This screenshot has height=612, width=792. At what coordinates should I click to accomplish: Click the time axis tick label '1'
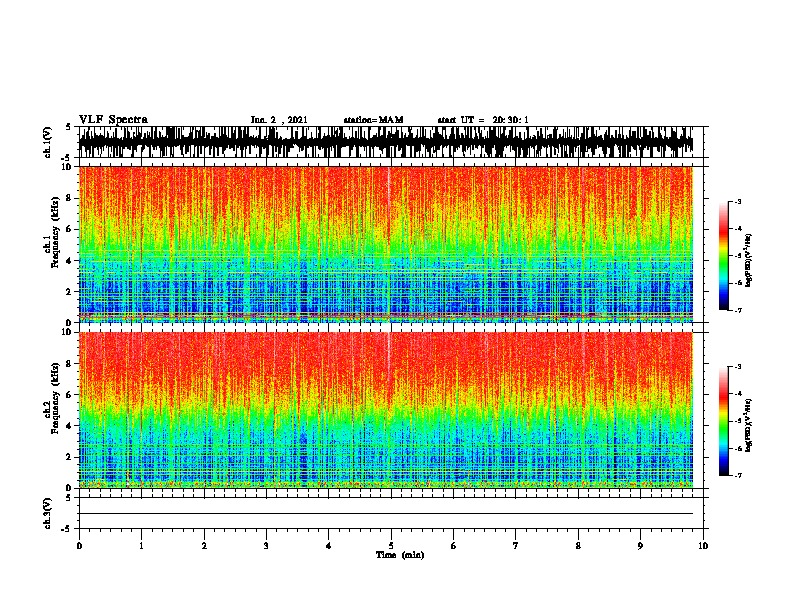pos(142,546)
